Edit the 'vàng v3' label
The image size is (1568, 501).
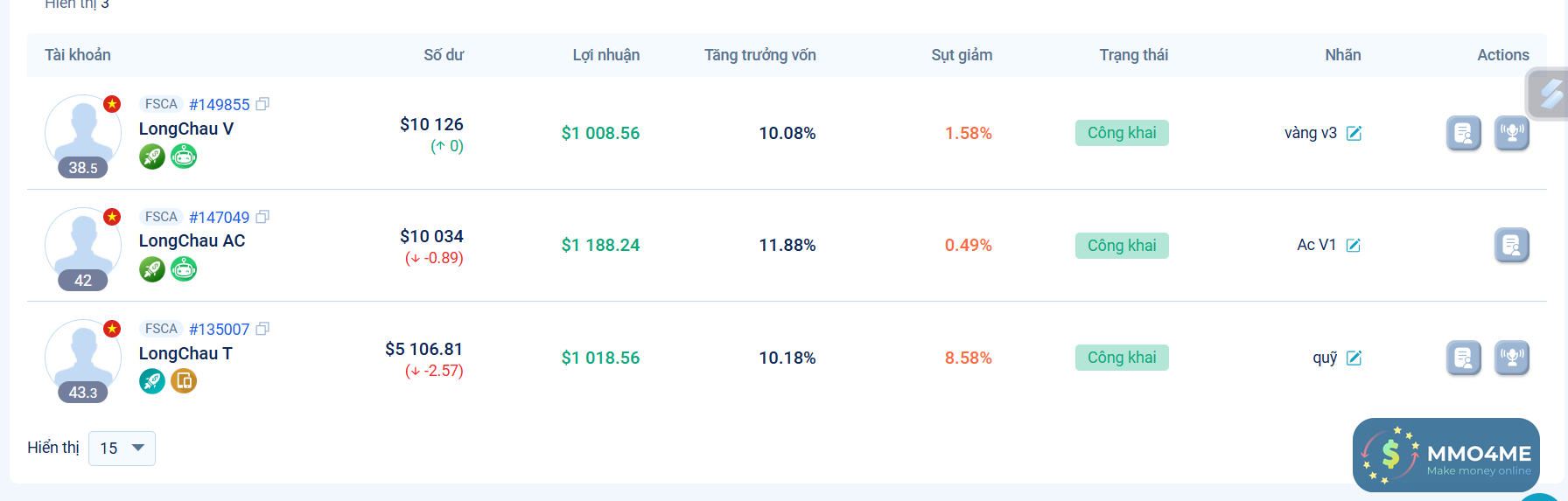click(x=1354, y=133)
